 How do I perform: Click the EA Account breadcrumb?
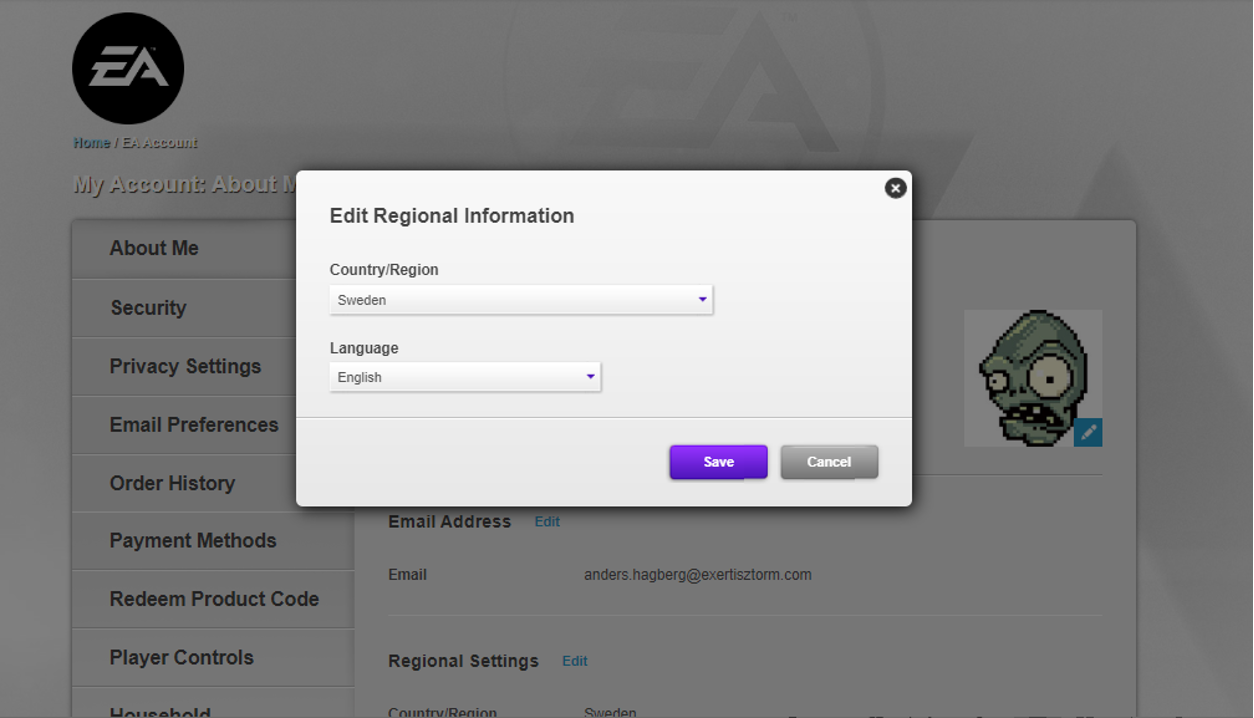[160, 143]
